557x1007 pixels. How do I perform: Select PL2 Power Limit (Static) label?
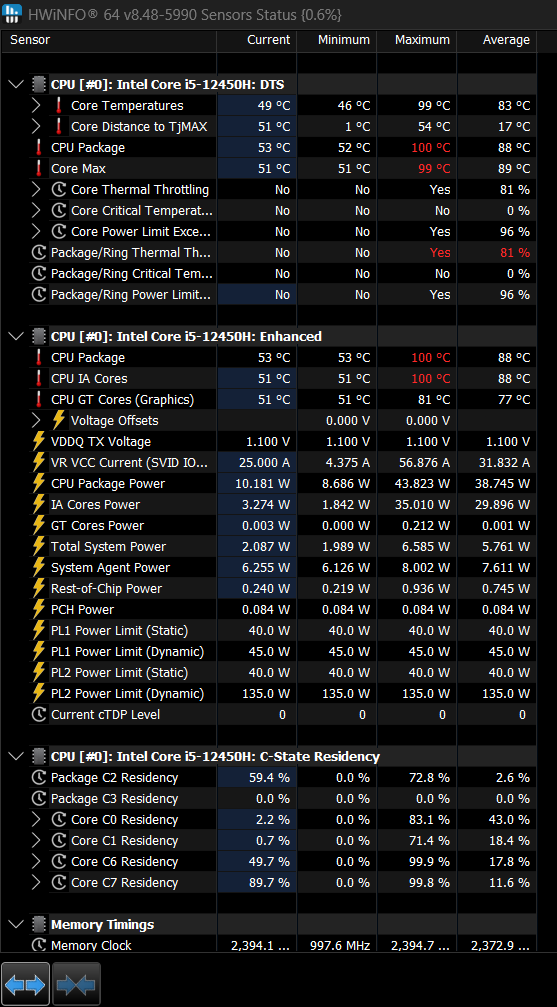click(x=119, y=673)
